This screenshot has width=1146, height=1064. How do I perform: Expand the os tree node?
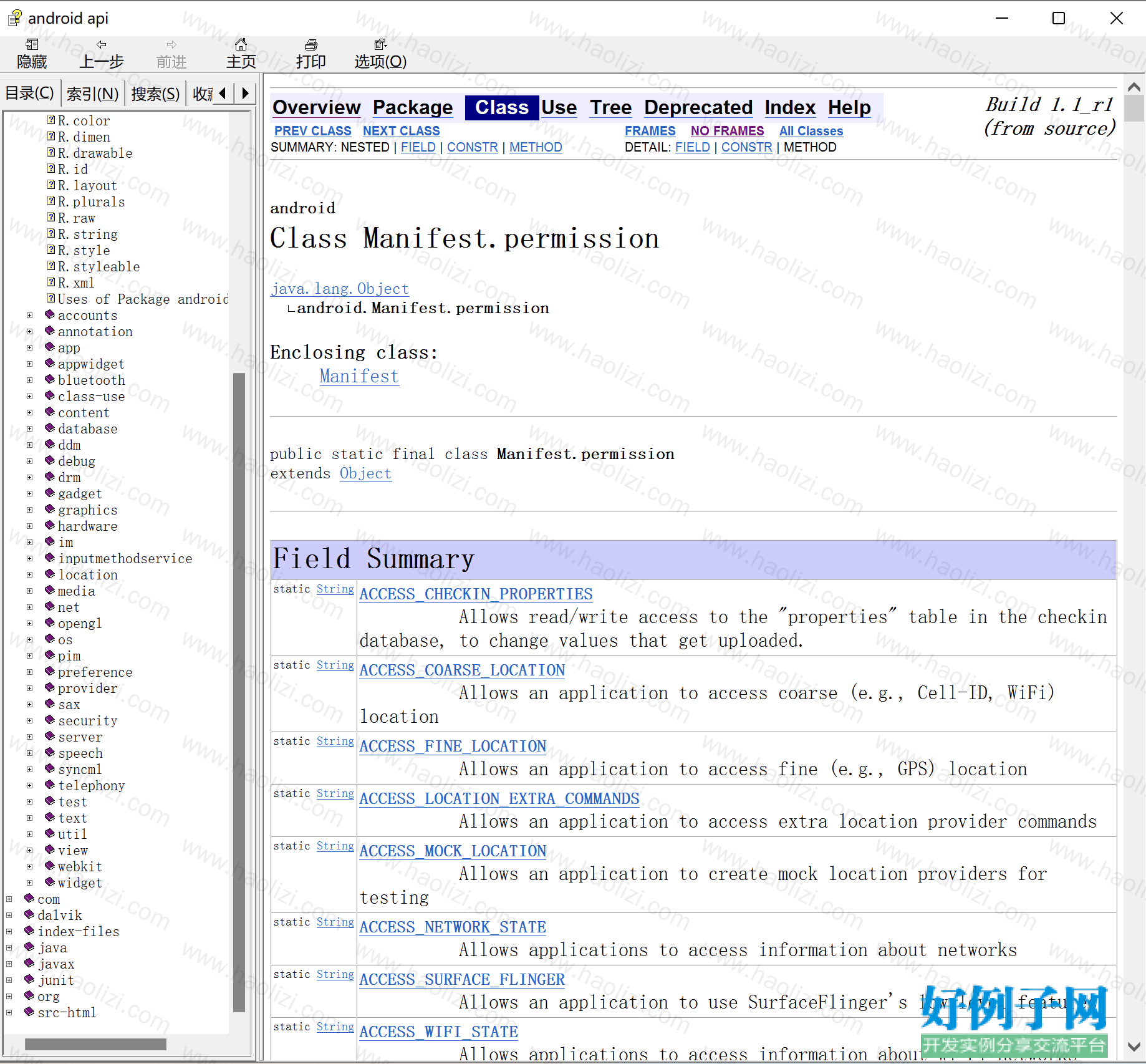[x=29, y=640]
